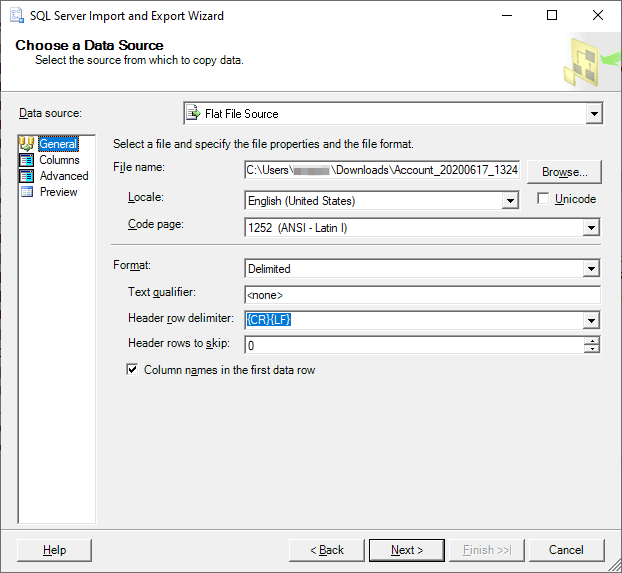The height and width of the screenshot is (573, 622).
Task: Click the English (United States) locale value
Action: [x=301, y=201]
